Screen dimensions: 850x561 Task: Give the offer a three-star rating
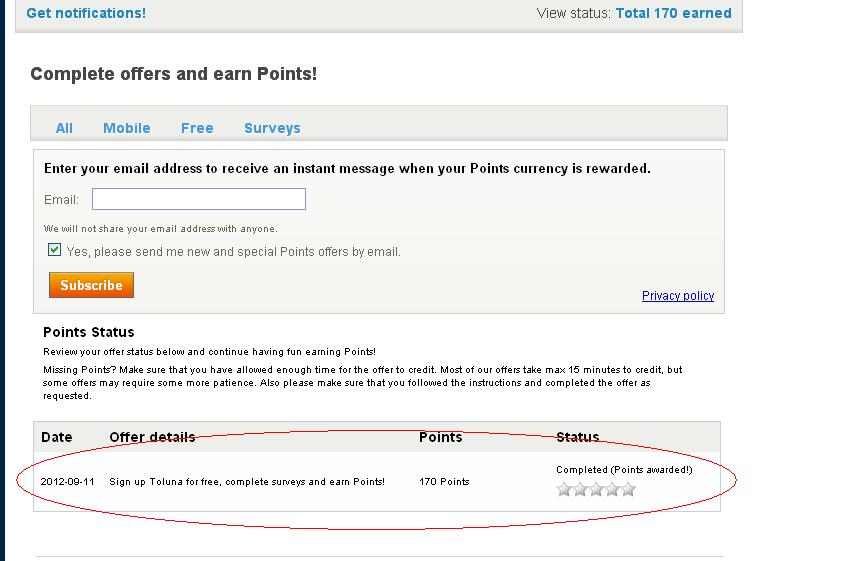point(596,489)
